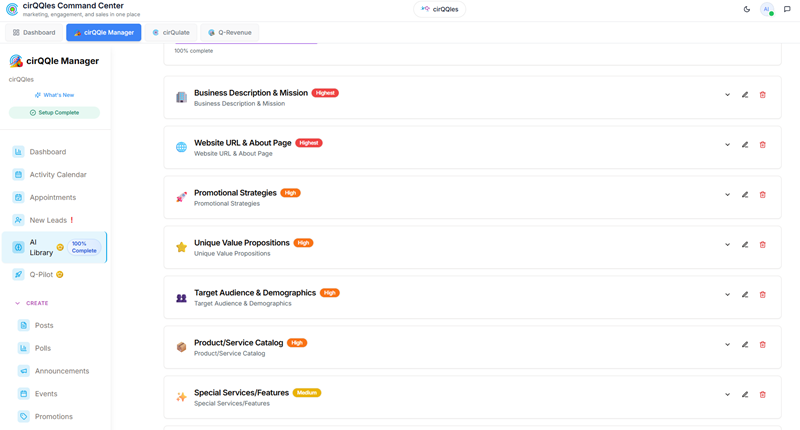800x430 pixels.
Task: Click the Setup Complete badge
Action: [x=54, y=113]
